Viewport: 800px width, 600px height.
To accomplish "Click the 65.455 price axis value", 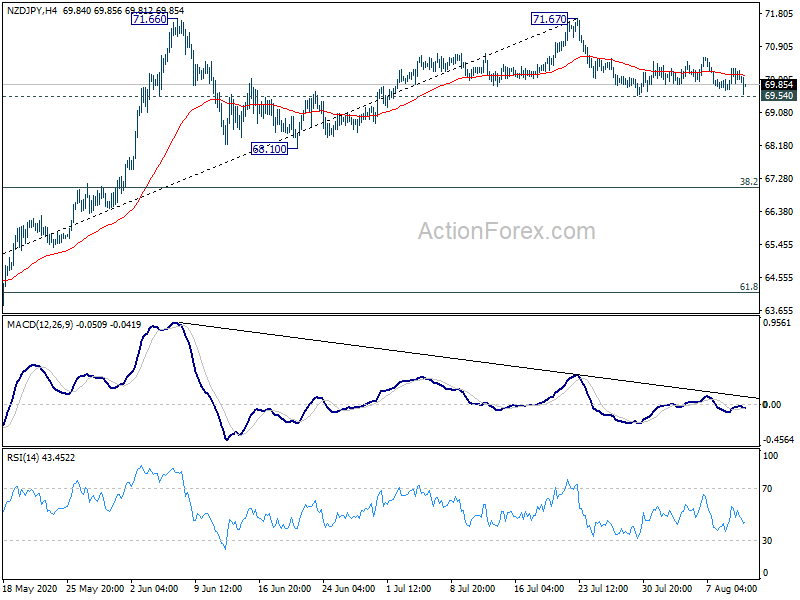I will point(779,245).
